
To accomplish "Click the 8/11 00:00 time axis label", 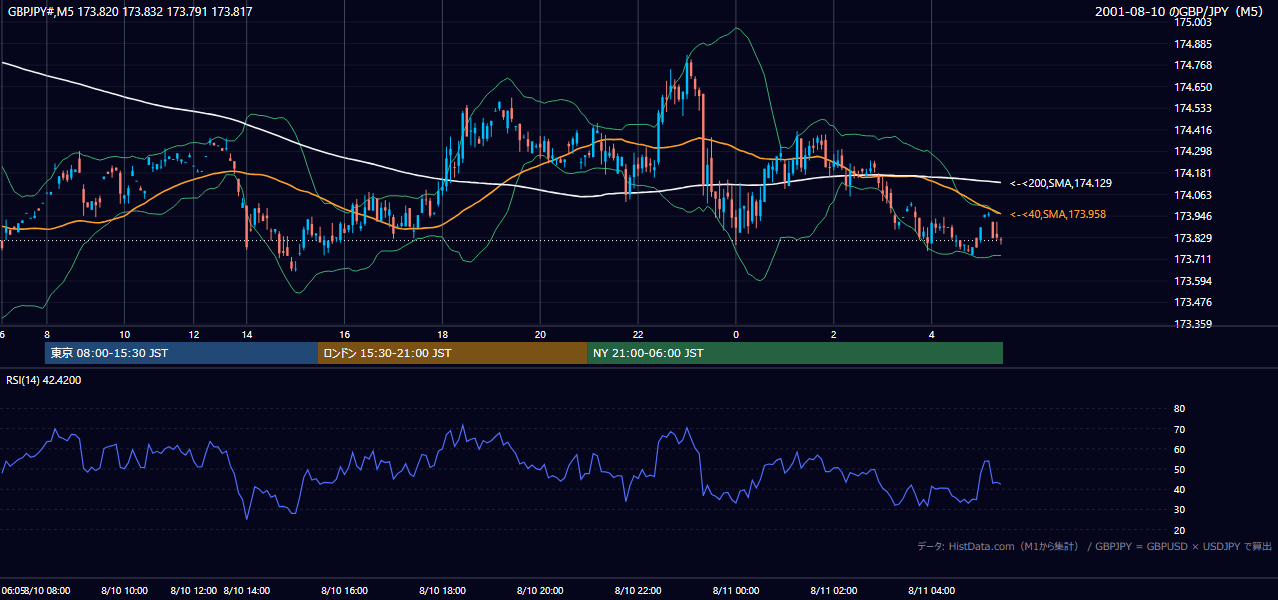I will tap(736, 591).
